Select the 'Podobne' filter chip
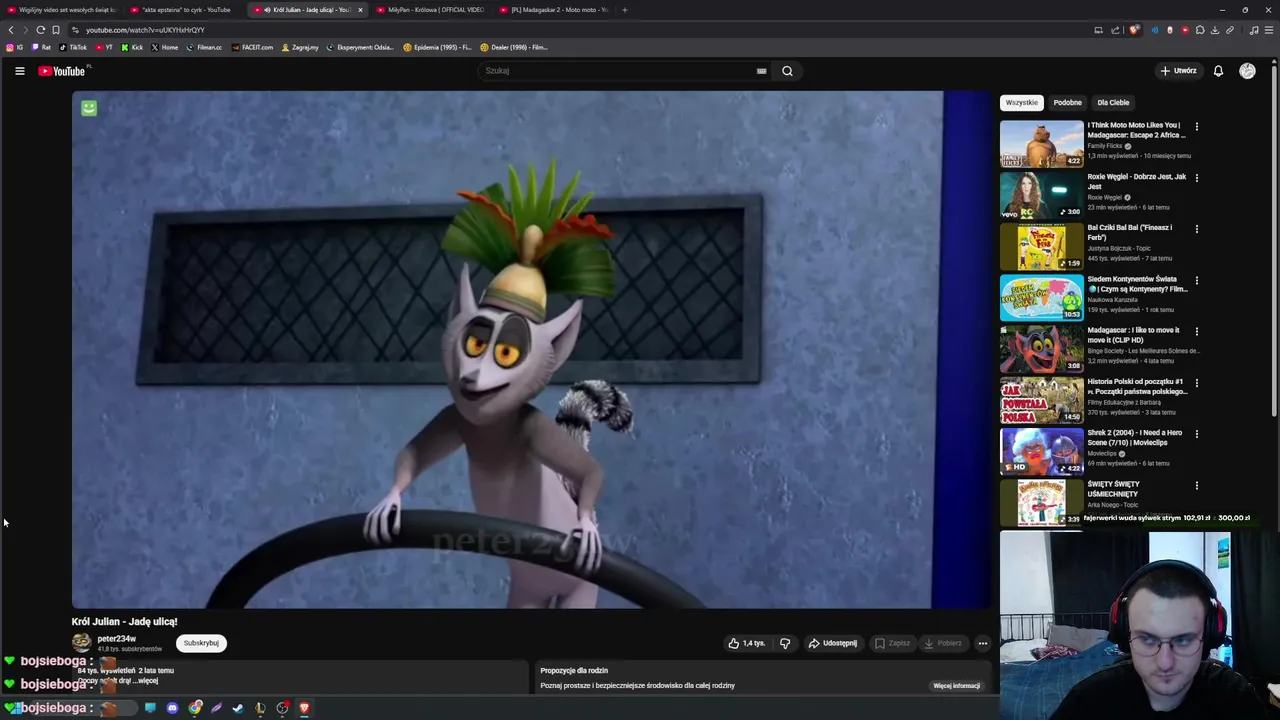The height and width of the screenshot is (720, 1280). point(1067,102)
